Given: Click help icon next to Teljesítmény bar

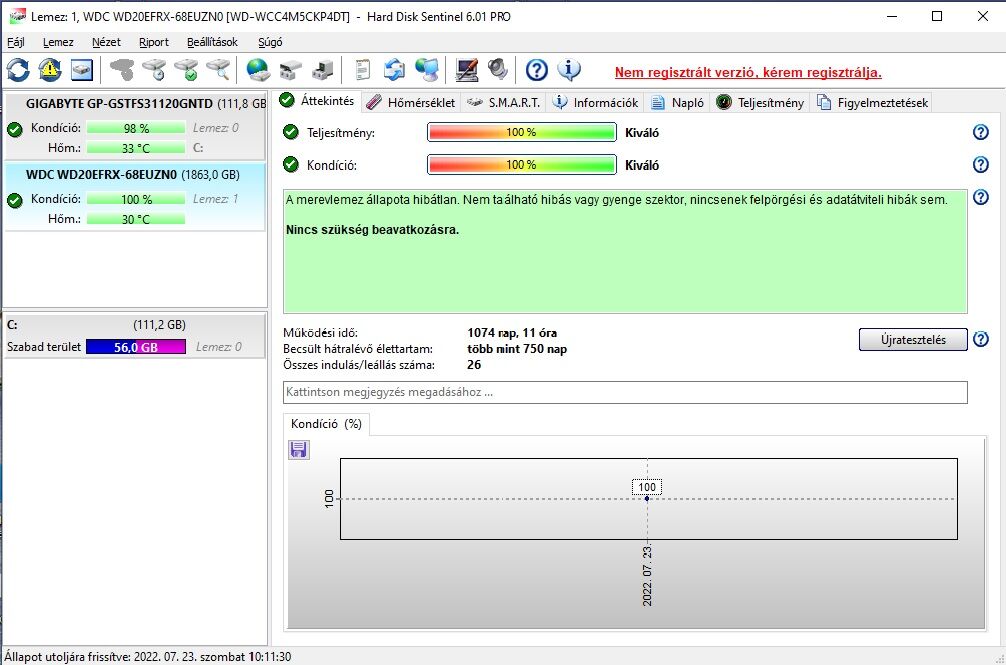Looking at the screenshot, I should (x=980, y=132).
